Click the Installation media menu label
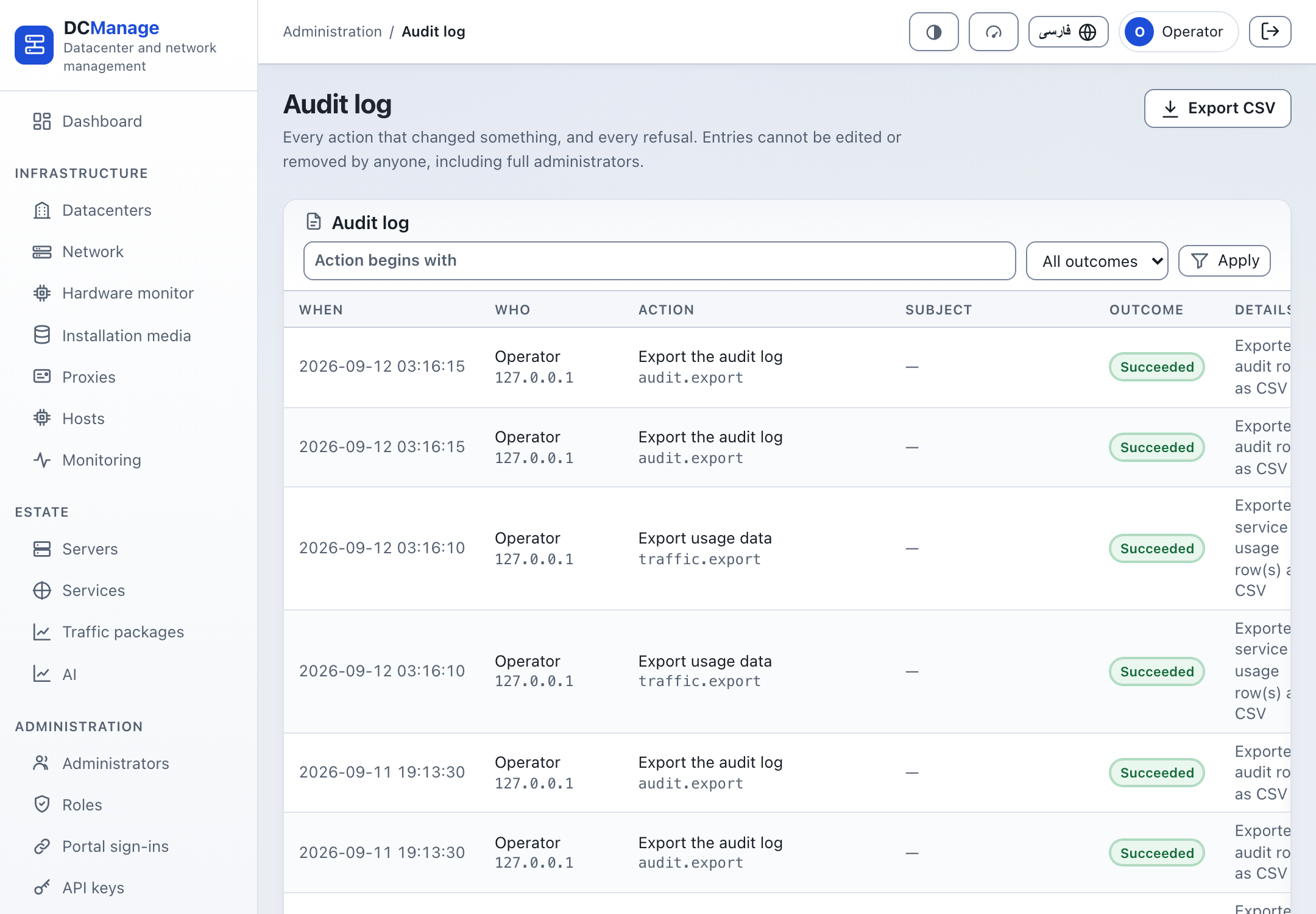 tap(127, 335)
